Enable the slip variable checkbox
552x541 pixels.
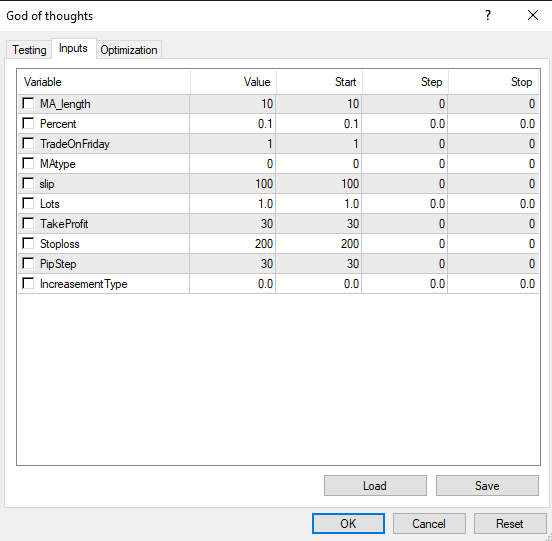(x=28, y=183)
